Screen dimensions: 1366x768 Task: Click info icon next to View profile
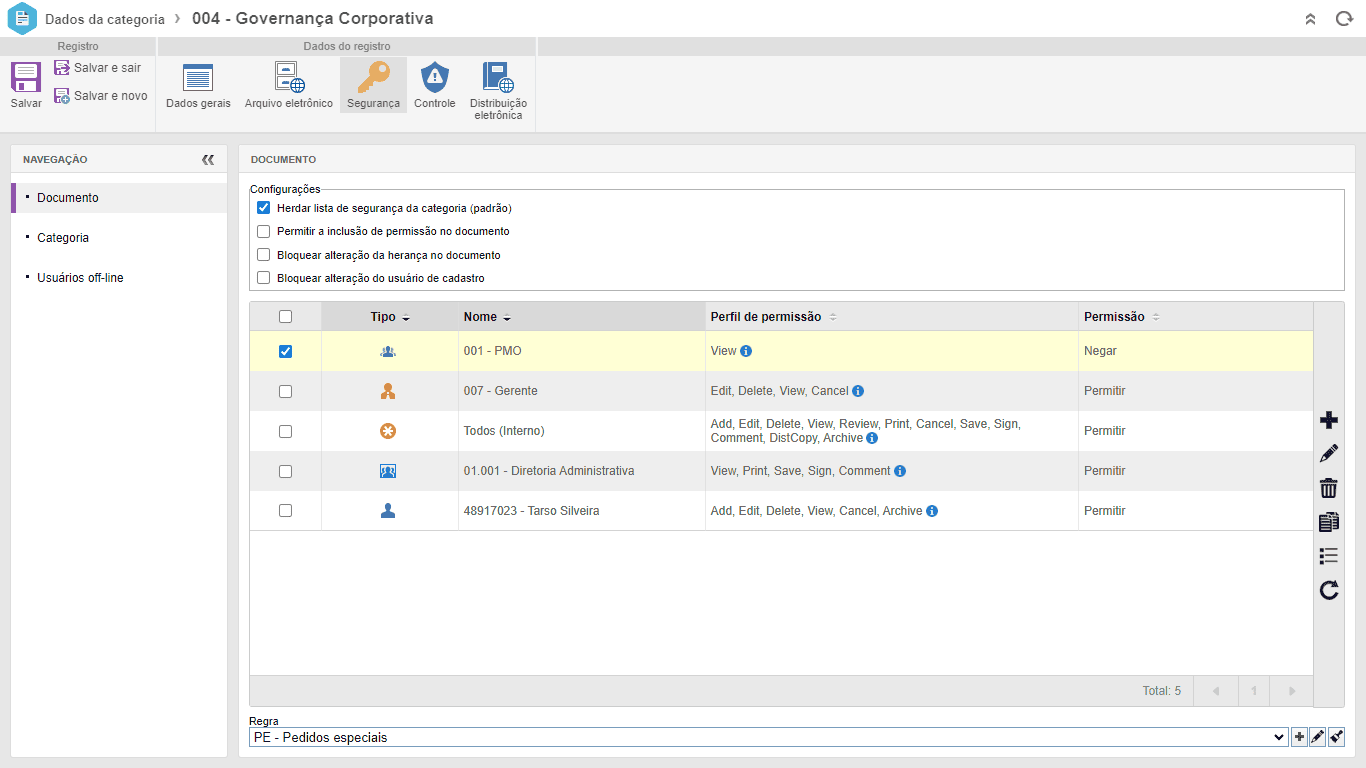[x=746, y=351]
